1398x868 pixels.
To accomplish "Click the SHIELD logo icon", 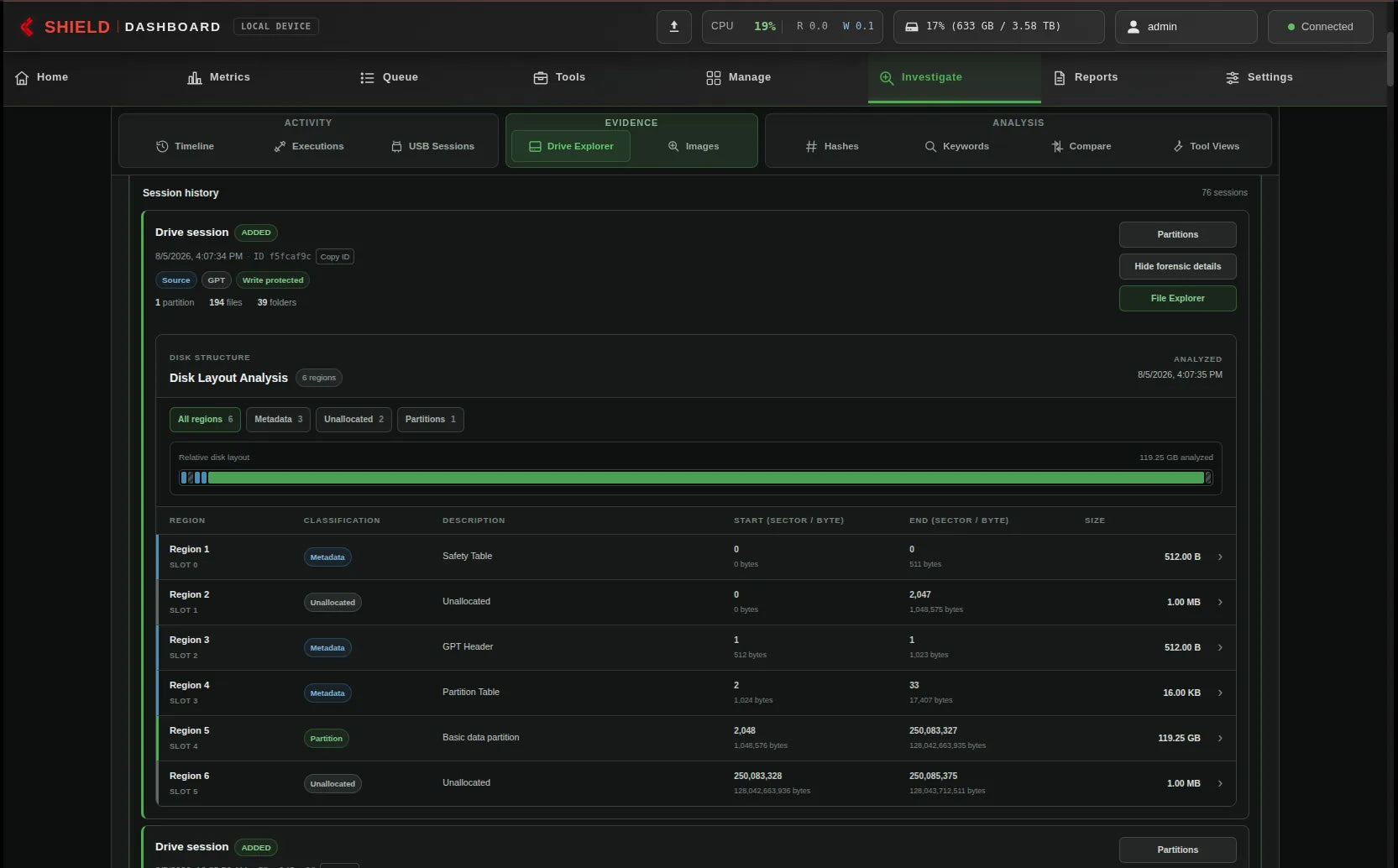I will click(x=27, y=27).
